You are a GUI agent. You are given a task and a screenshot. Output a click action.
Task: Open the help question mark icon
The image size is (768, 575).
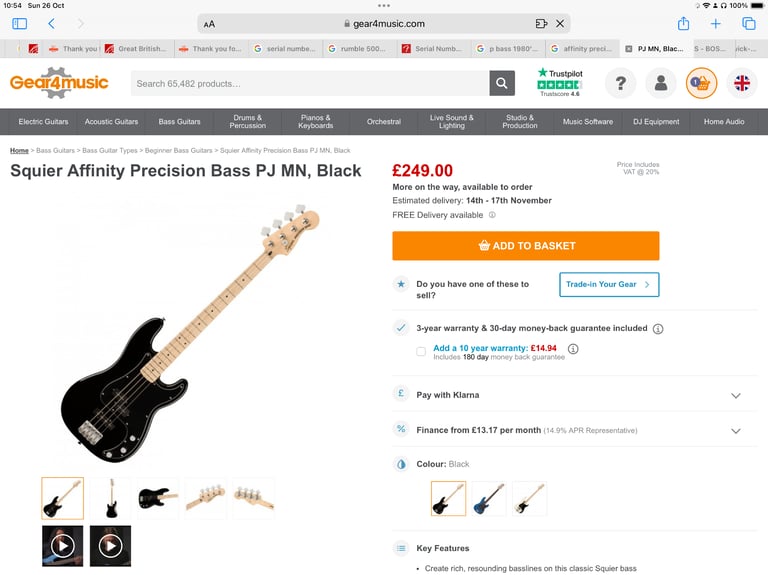pos(620,83)
